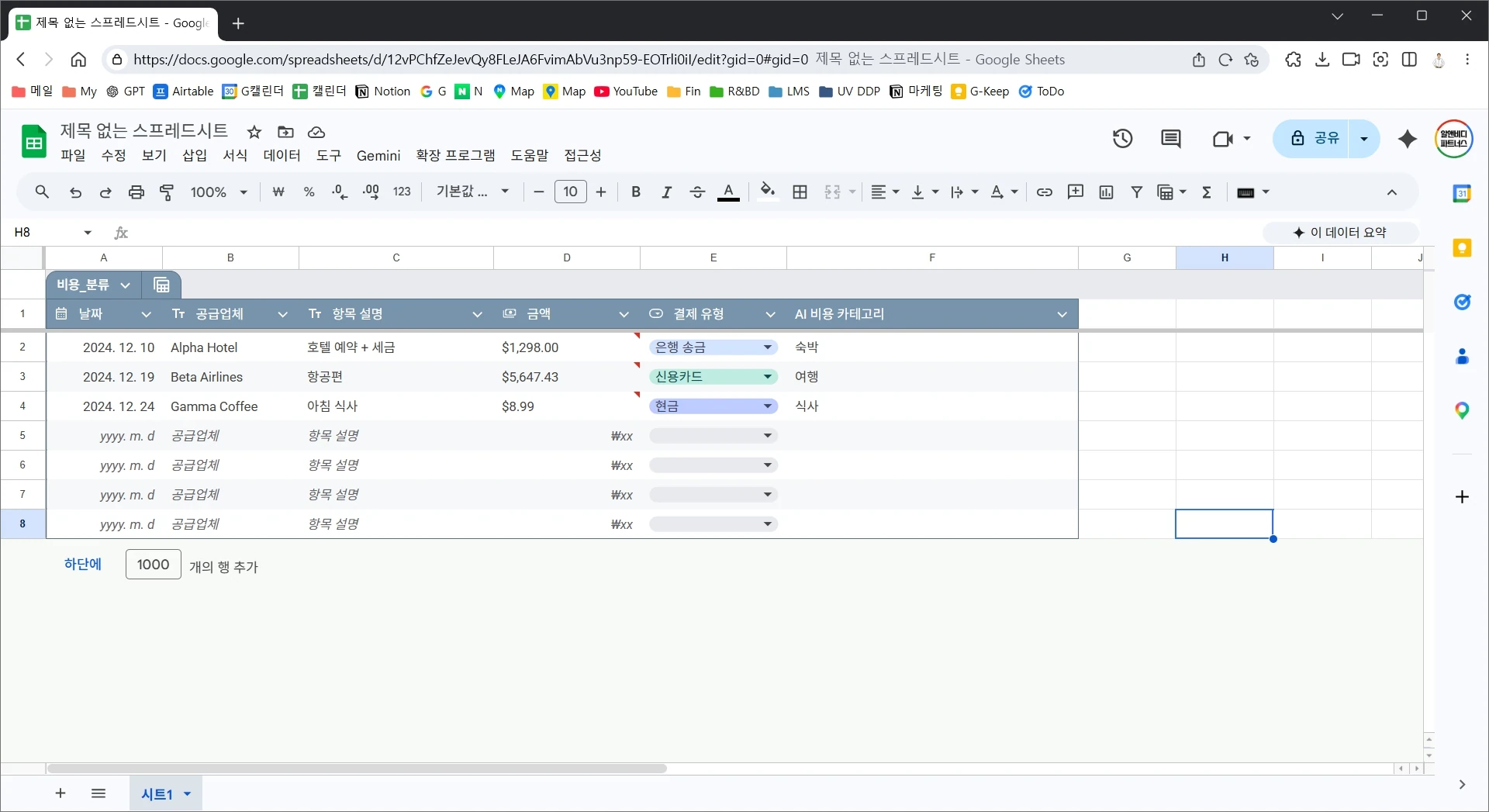Viewport: 1489px width, 812px height.
Task: Open the comments panel icon
Action: coord(1171,139)
